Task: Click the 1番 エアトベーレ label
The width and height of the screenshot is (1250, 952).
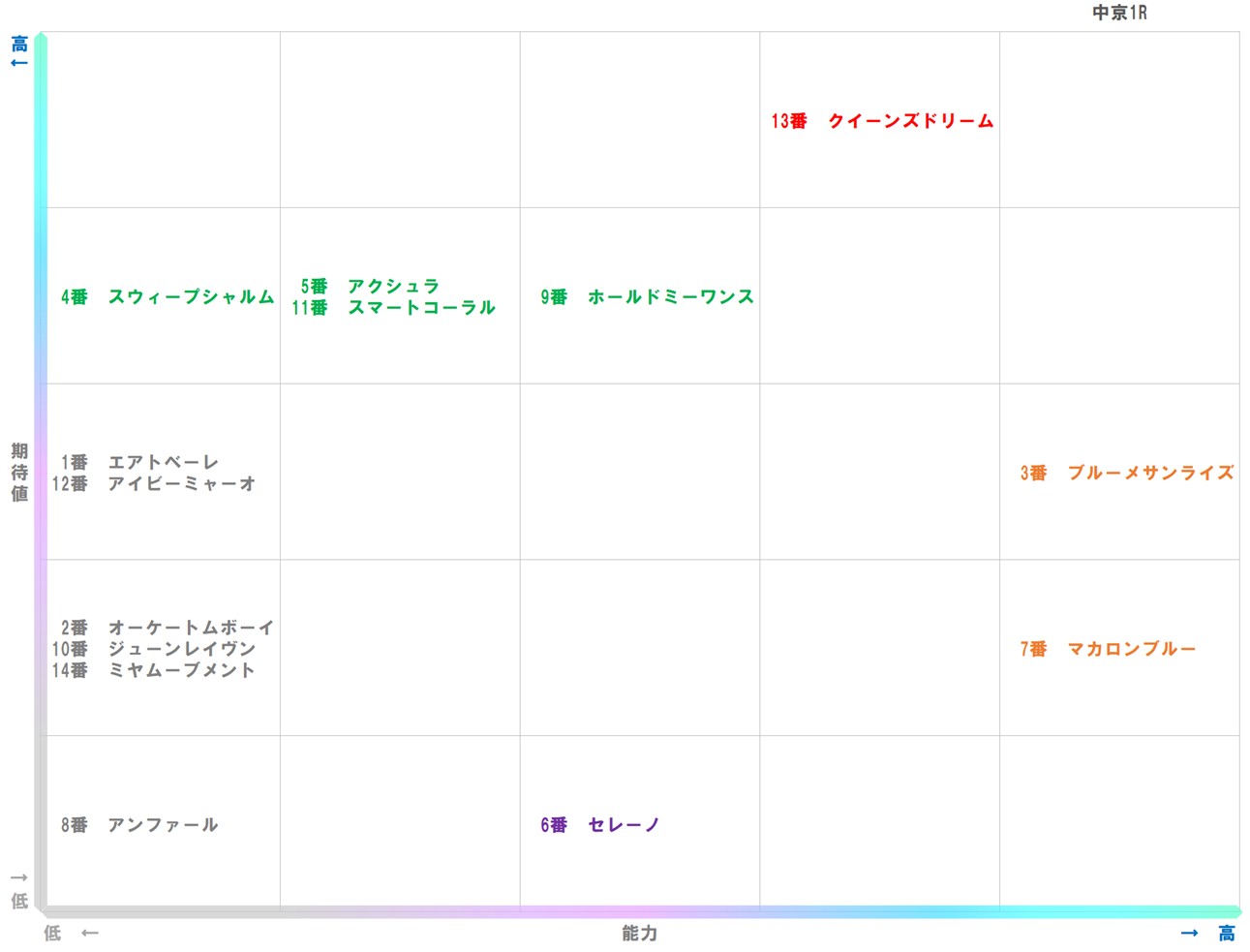Action: (x=138, y=462)
